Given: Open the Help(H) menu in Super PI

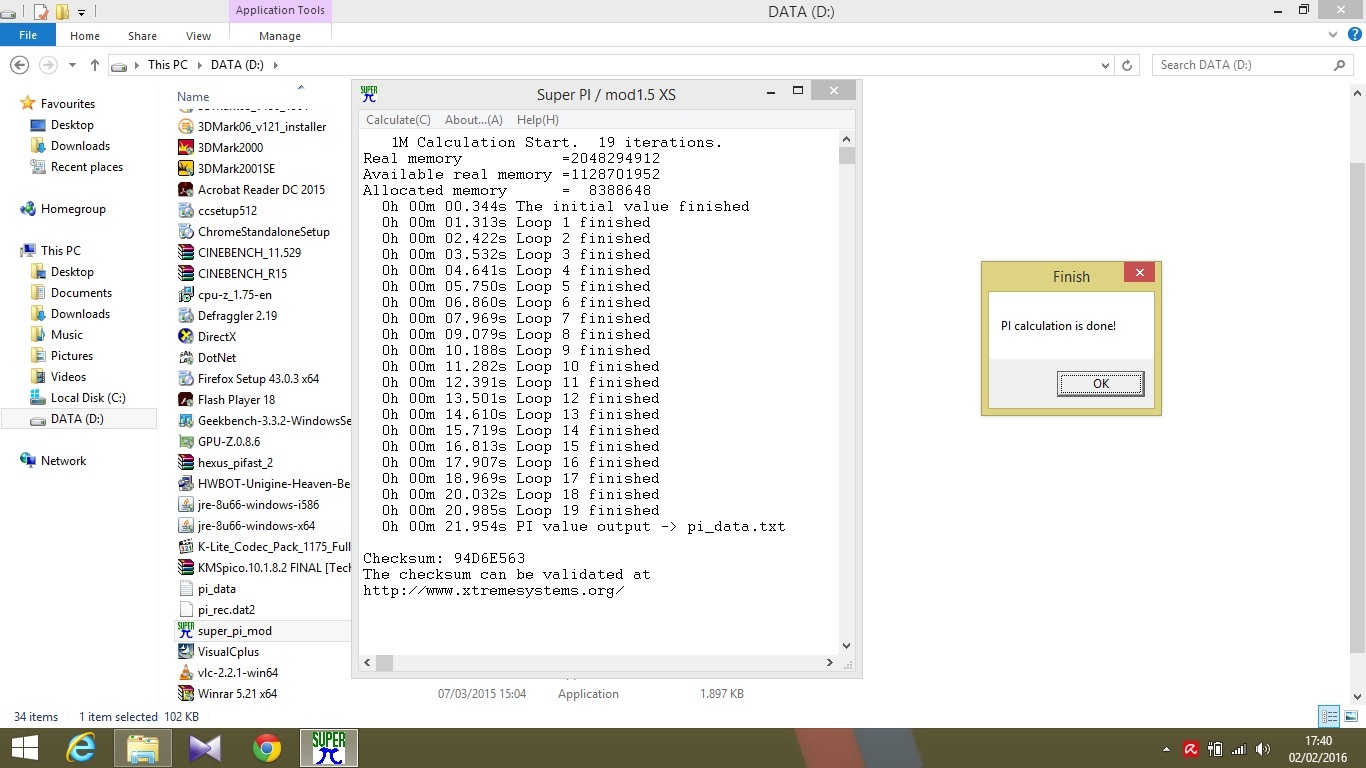Looking at the screenshot, I should coord(537,120).
